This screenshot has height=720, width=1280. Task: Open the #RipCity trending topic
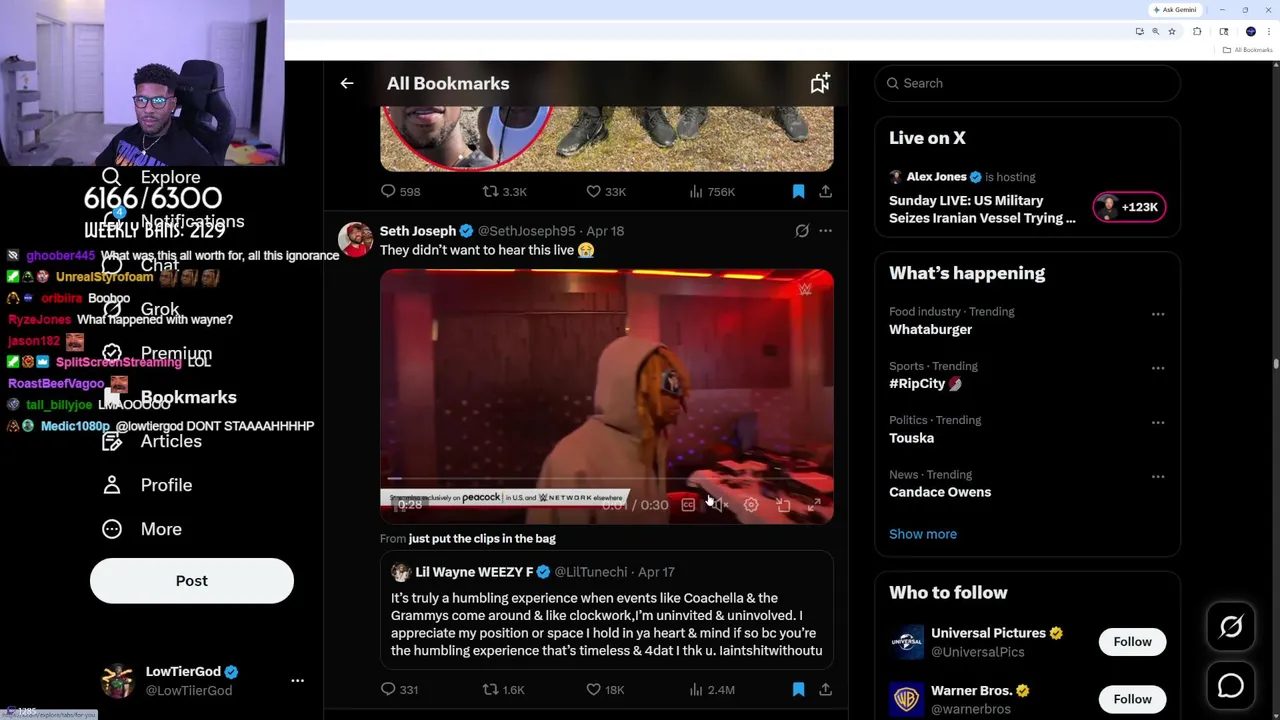924,384
